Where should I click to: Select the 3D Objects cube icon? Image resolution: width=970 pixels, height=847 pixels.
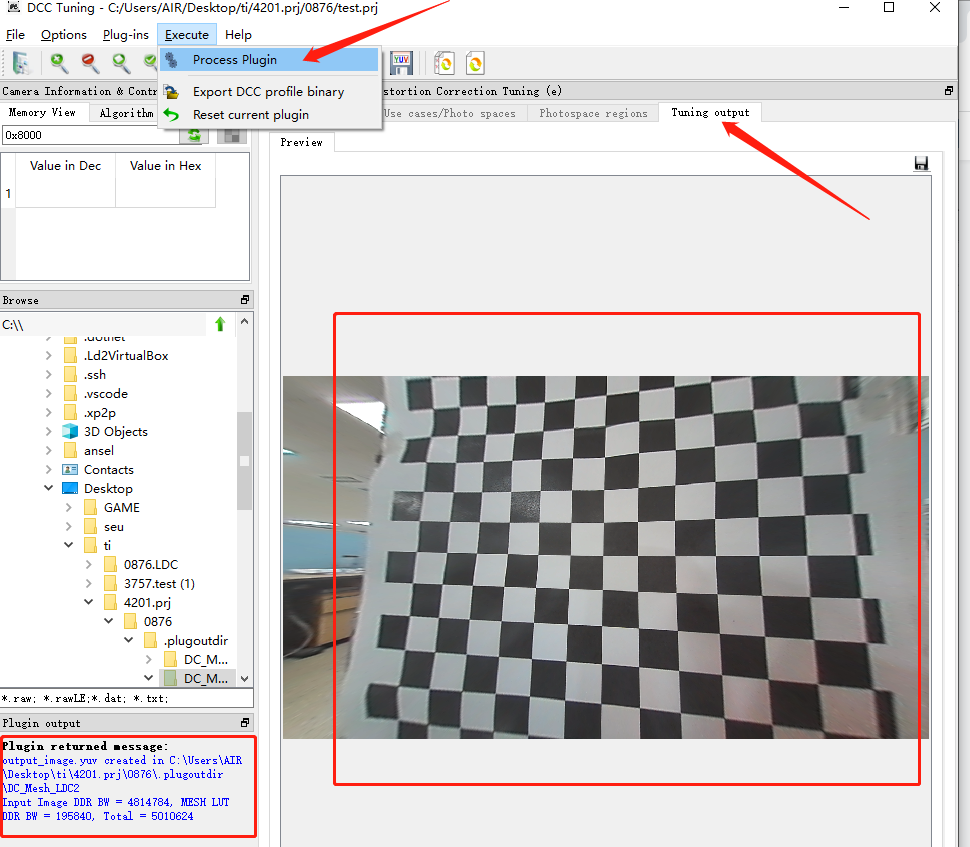(x=71, y=431)
